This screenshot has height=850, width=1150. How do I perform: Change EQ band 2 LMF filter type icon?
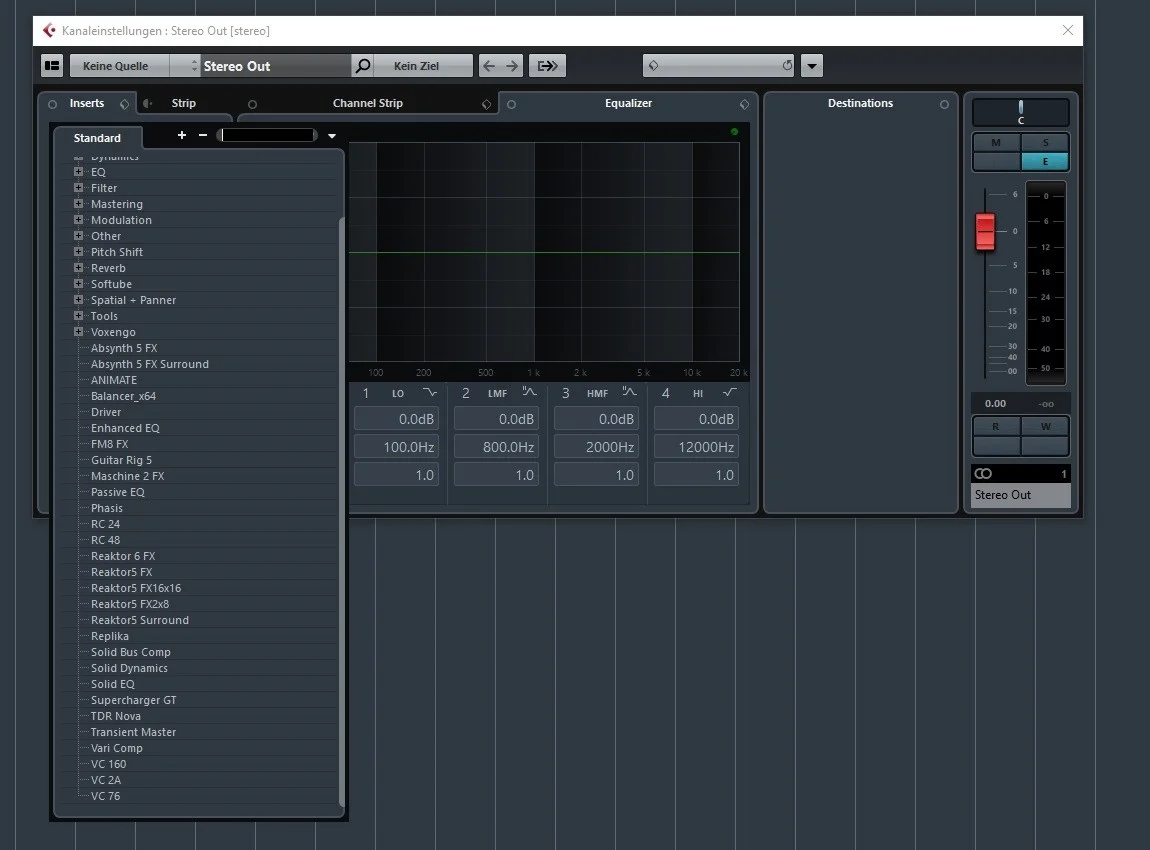pos(530,392)
